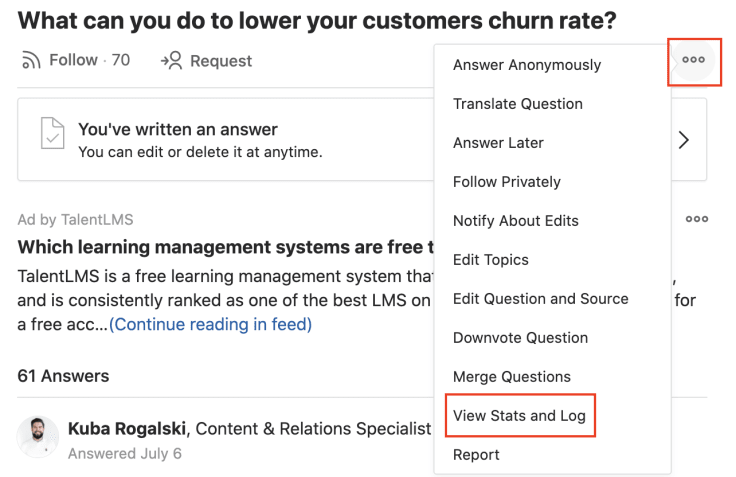The height and width of the screenshot is (477, 736).
Task: Select Downvote Question
Action: (520, 338)
